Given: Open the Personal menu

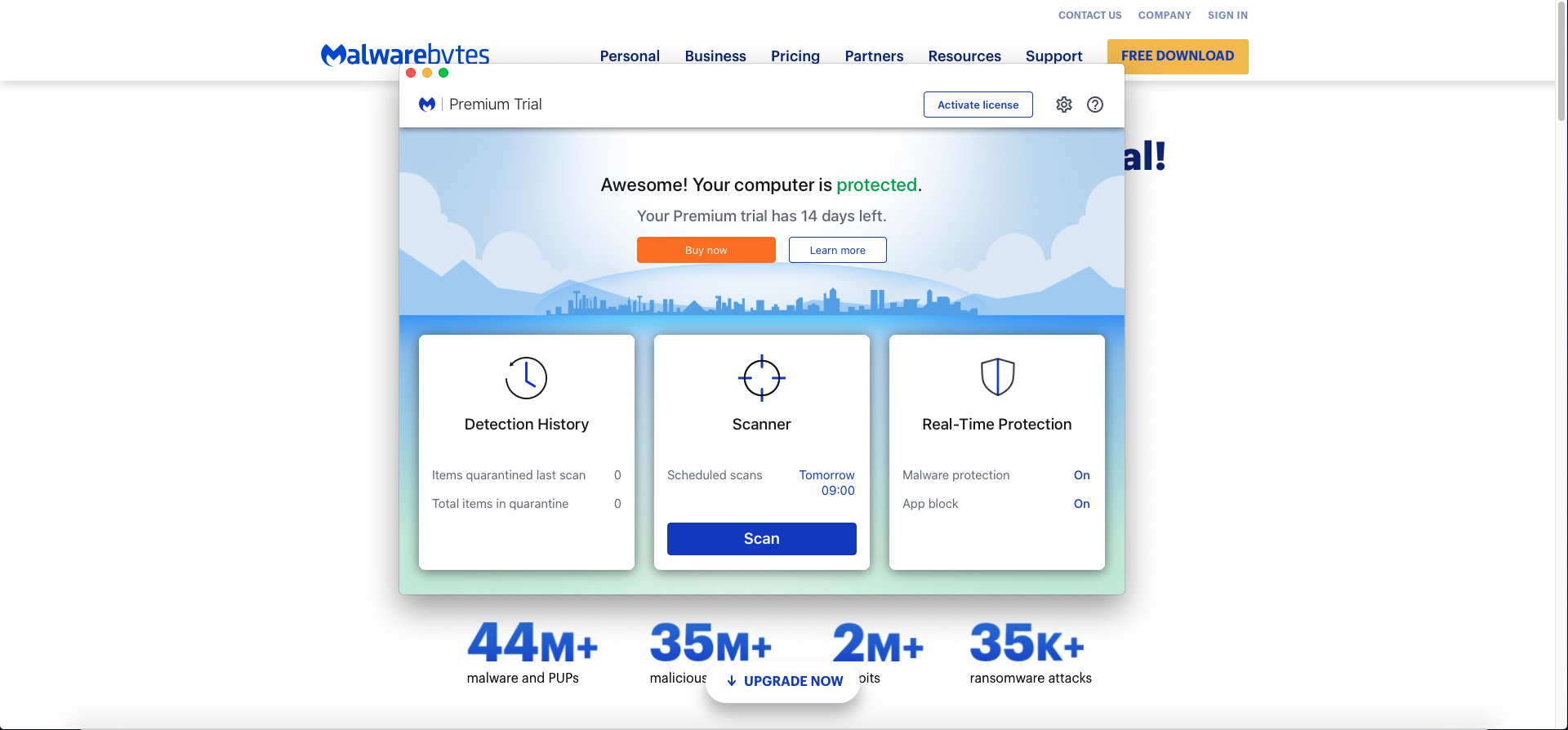Looking at the screenshot, I should [630, 56].
